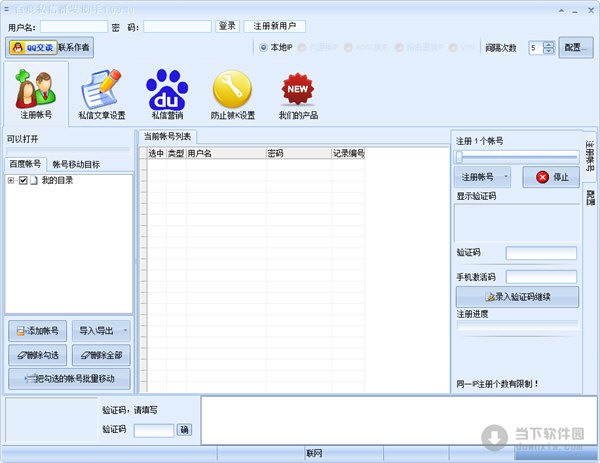Increase 间隔次数 with the up arrow
Image resolution: width=600 pixels, height=463 pixels.
coord(549,44)
